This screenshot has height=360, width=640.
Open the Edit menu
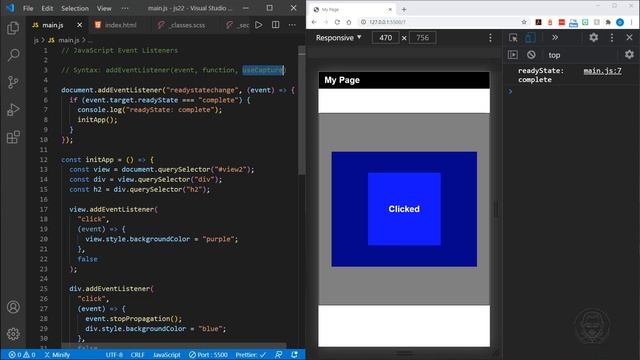click(47, 8)
